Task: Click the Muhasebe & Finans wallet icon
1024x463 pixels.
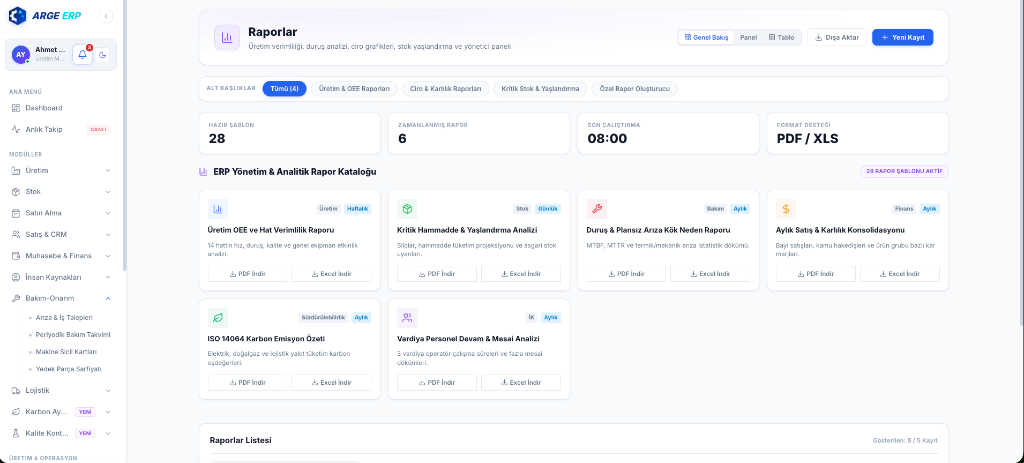Action: (x=16, y=255)
